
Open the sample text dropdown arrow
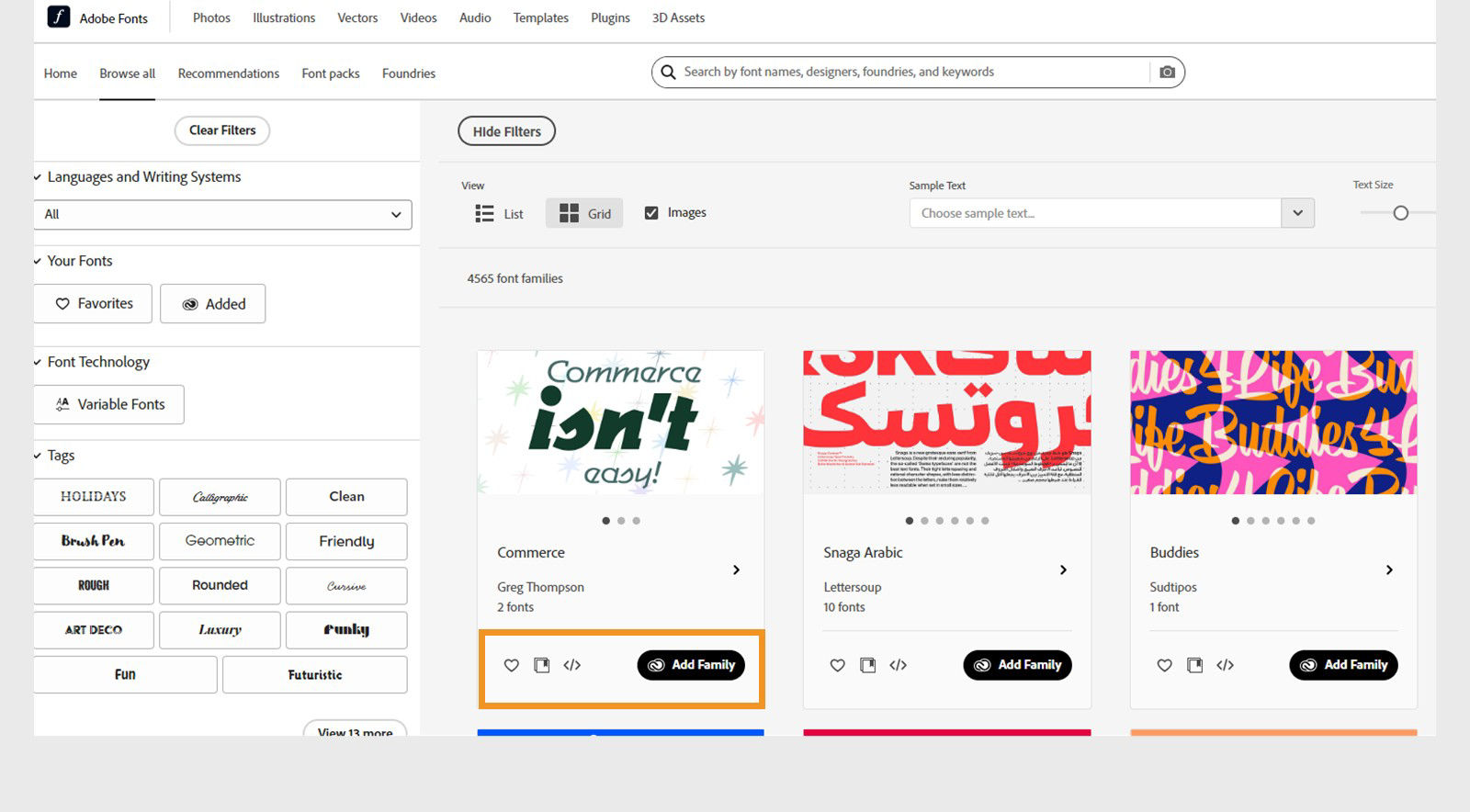1297,213
